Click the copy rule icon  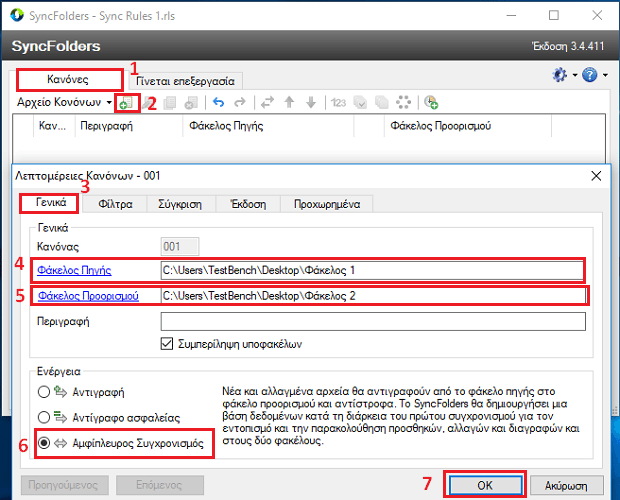click(x=170, y=103)
